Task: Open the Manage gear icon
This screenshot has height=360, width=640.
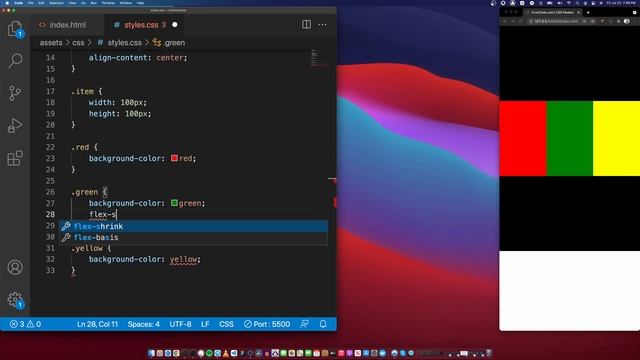Action: tap(15, 300)
